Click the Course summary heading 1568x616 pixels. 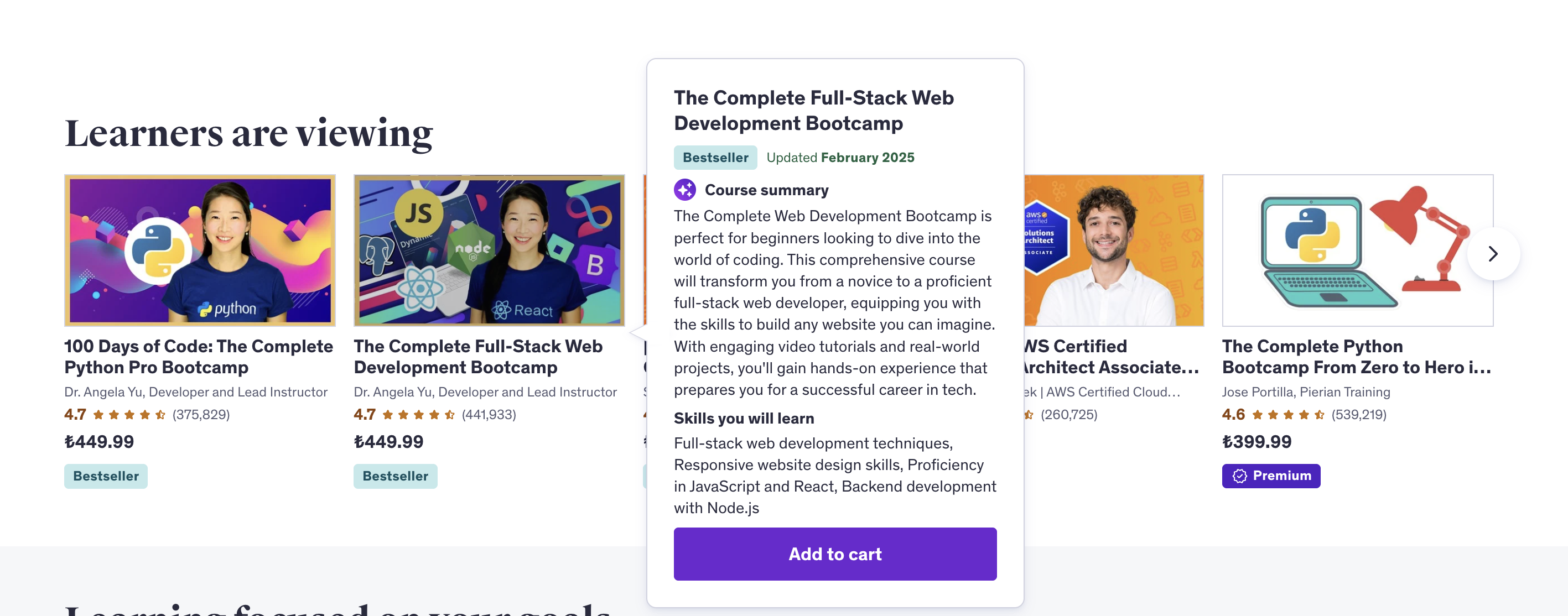pos(766,190)
